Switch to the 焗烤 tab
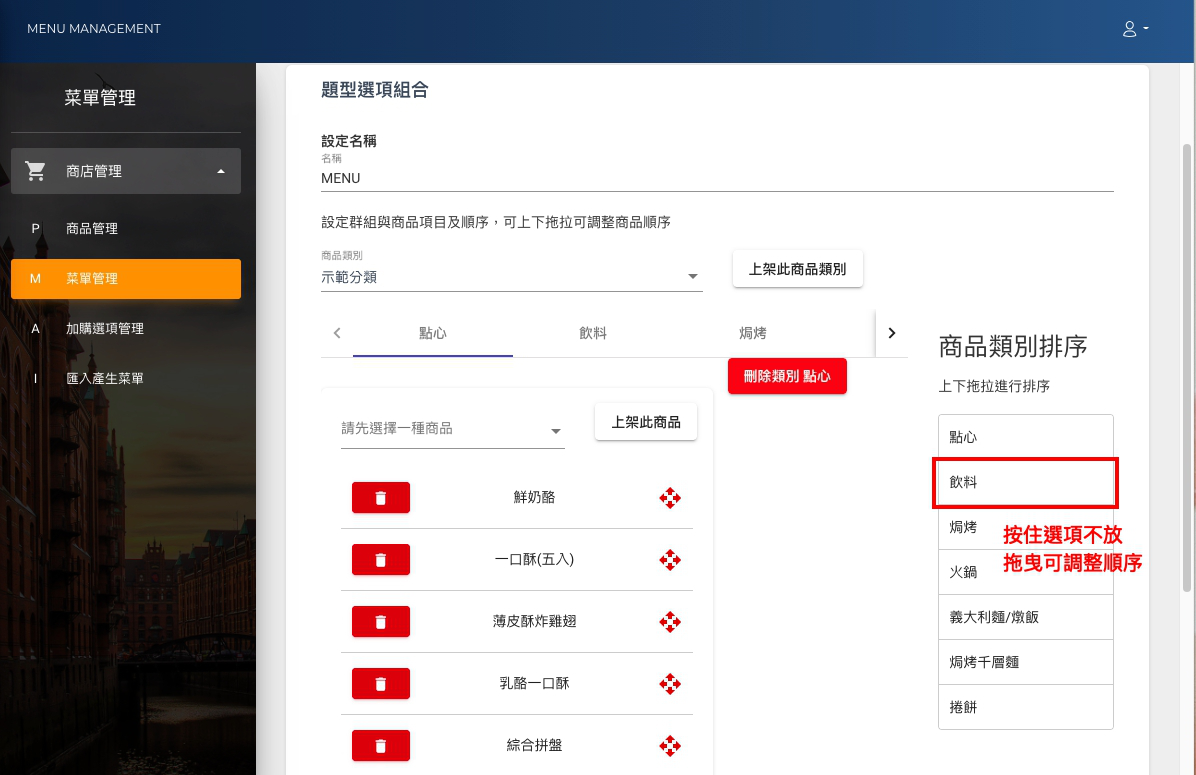 (x=753, y=333)
